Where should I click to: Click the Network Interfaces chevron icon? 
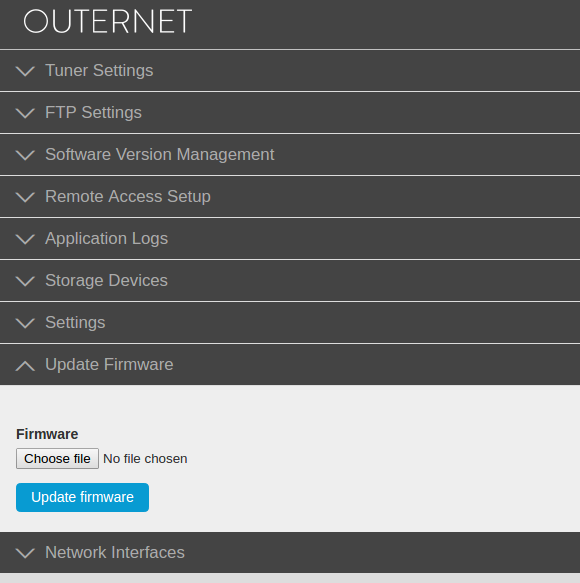coord(25,553)
